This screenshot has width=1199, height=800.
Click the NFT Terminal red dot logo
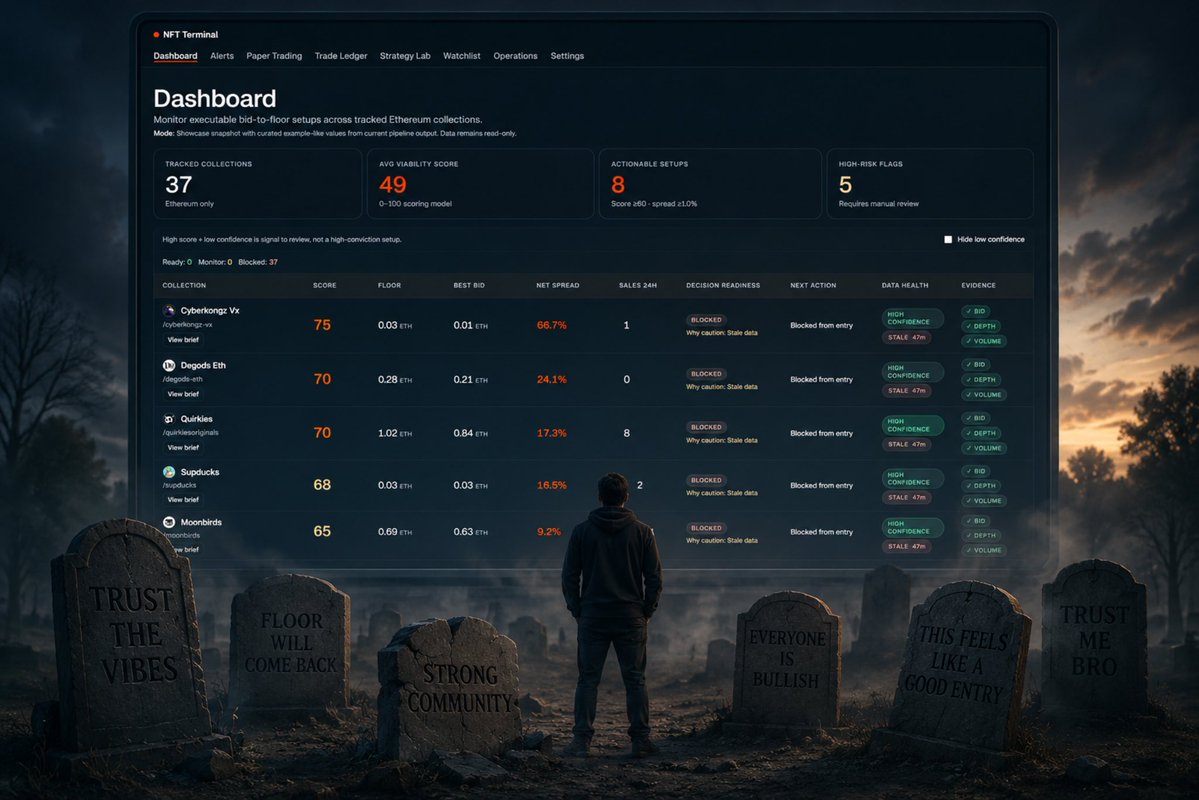pos(157,34)
